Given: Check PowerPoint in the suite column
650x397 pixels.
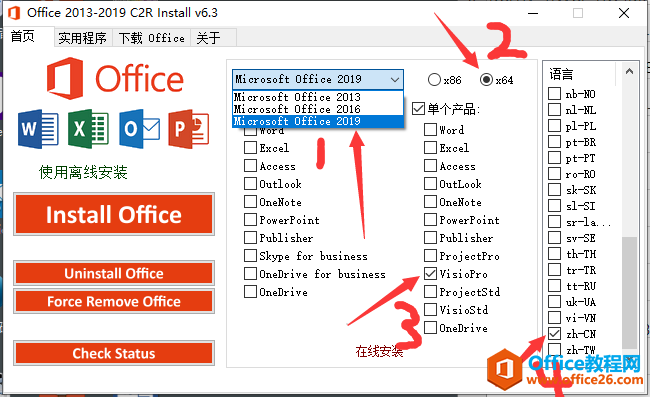Looking at the screenshot, I should [250, 220].
